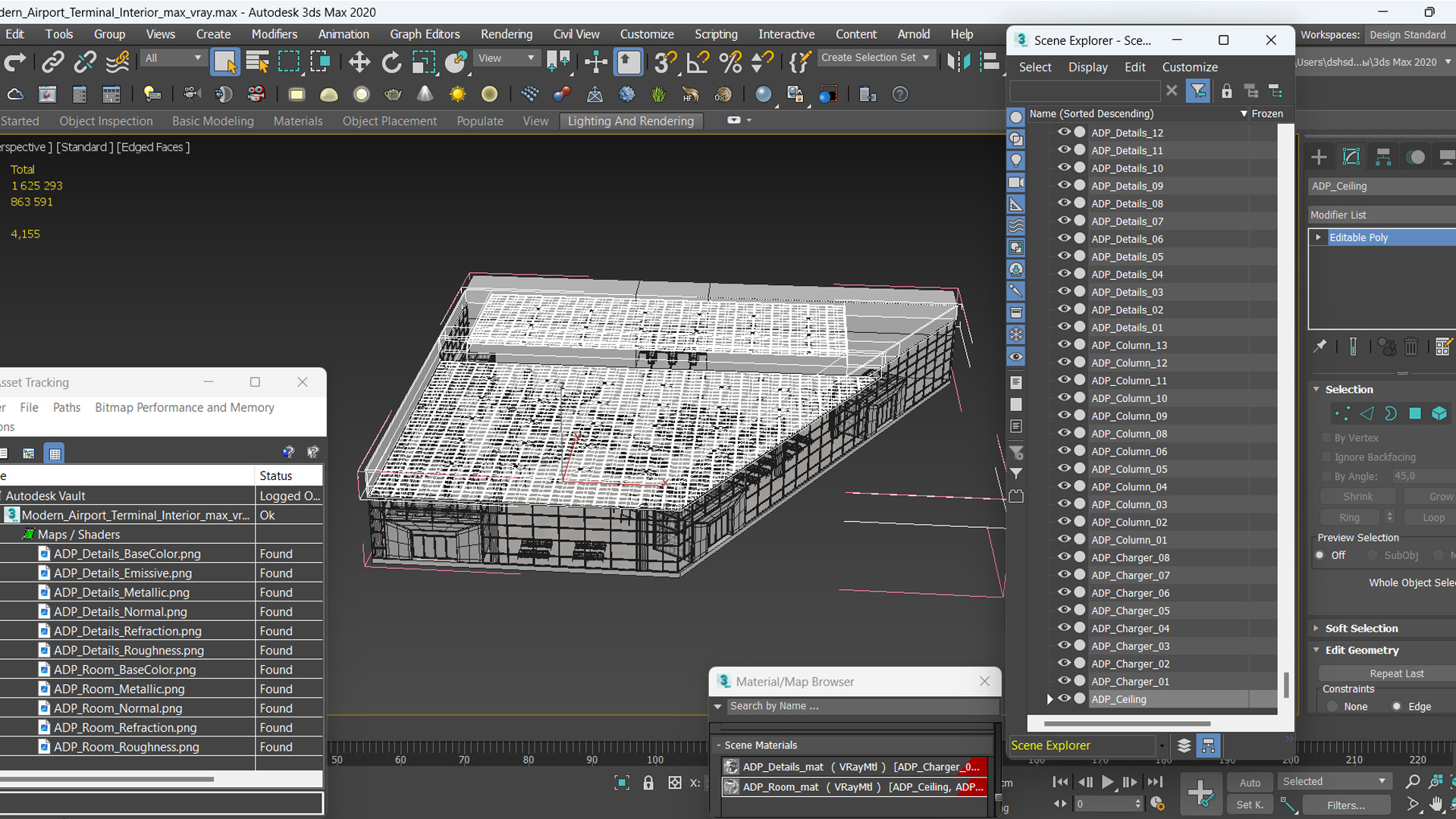Viewport: 1456px width, 819px height.
Task: Select Vertex sub-object level icon
Action: click(1342, 413)
